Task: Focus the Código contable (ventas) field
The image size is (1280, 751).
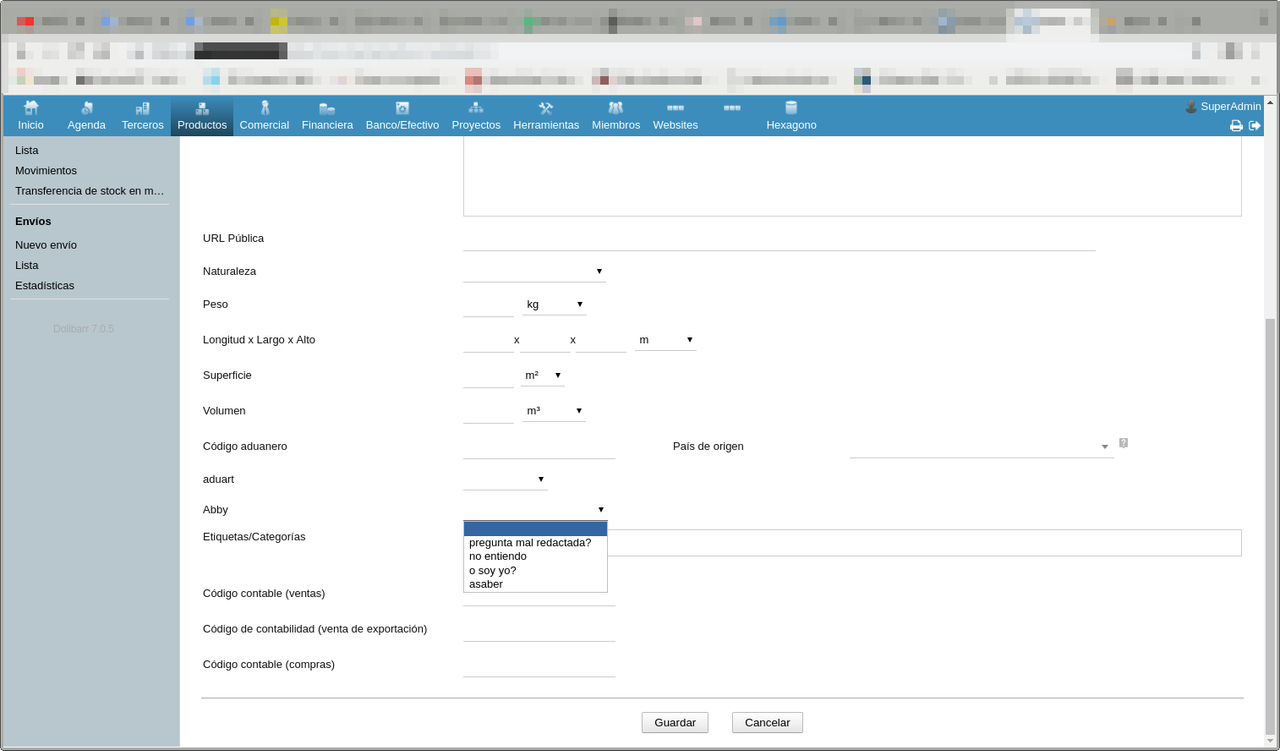Action: (x=539, y=597)
